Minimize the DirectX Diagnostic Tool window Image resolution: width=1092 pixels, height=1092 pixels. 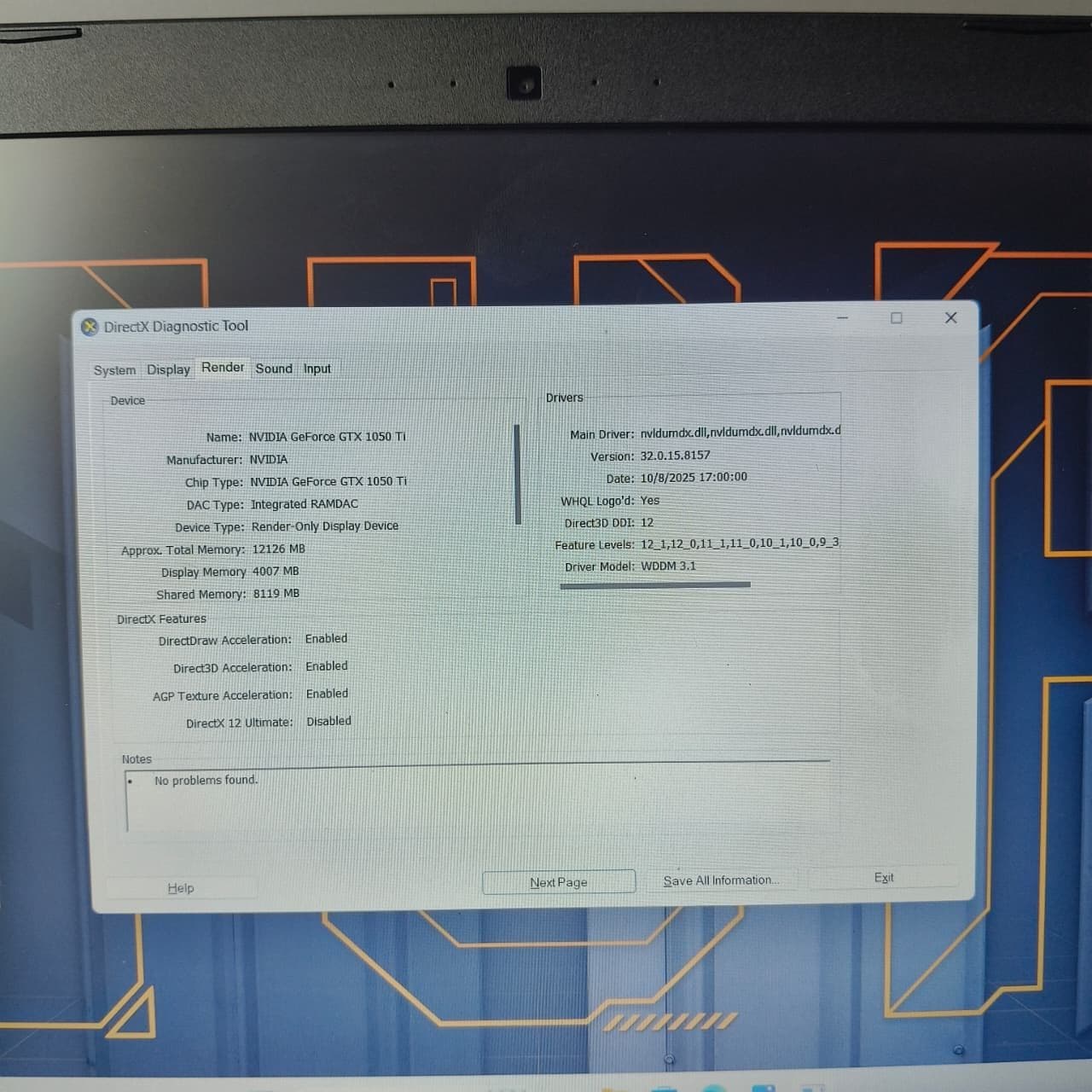pos(843,317)
